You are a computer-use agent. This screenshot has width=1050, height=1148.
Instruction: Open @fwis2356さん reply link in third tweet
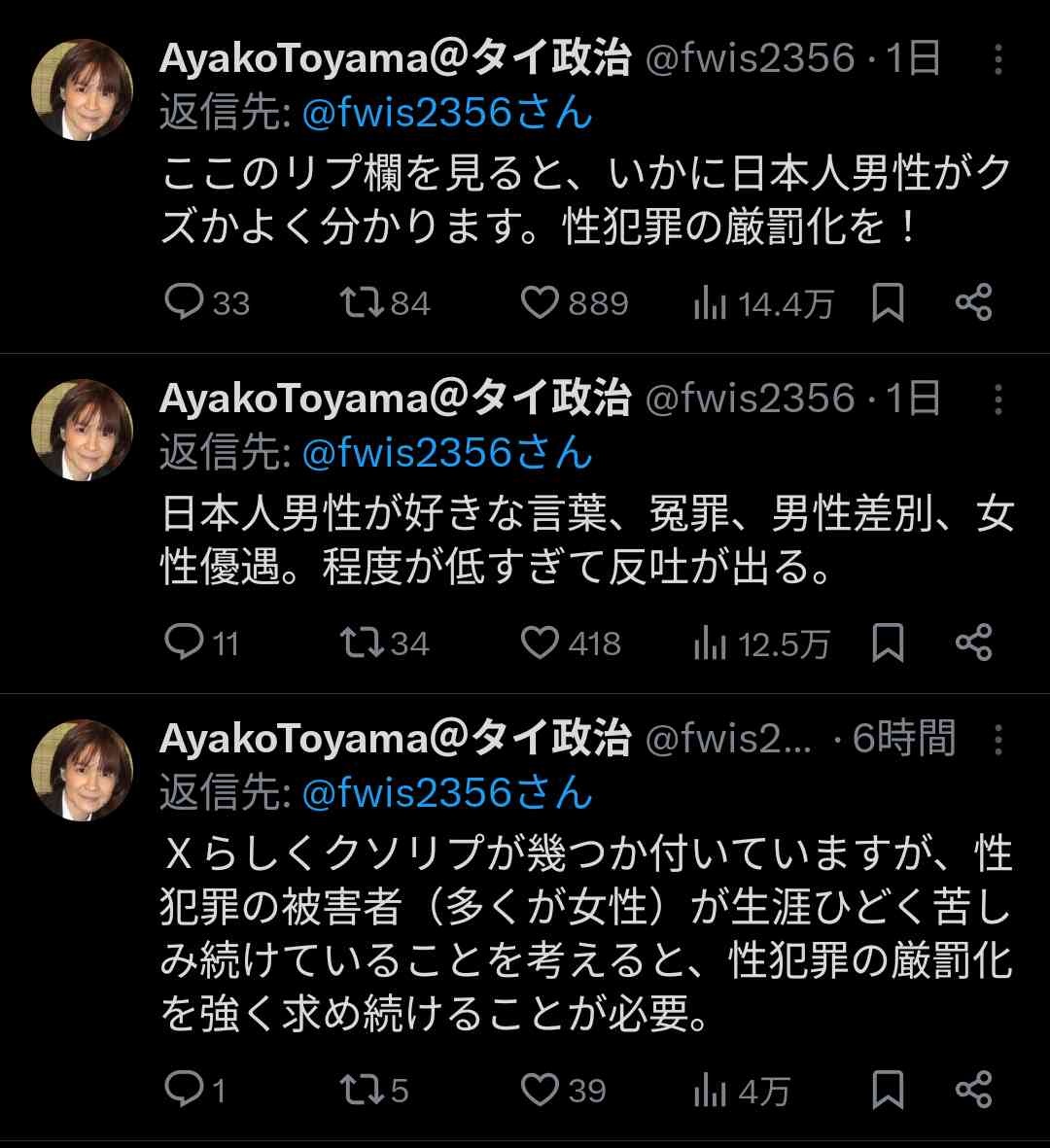point(447,793)
